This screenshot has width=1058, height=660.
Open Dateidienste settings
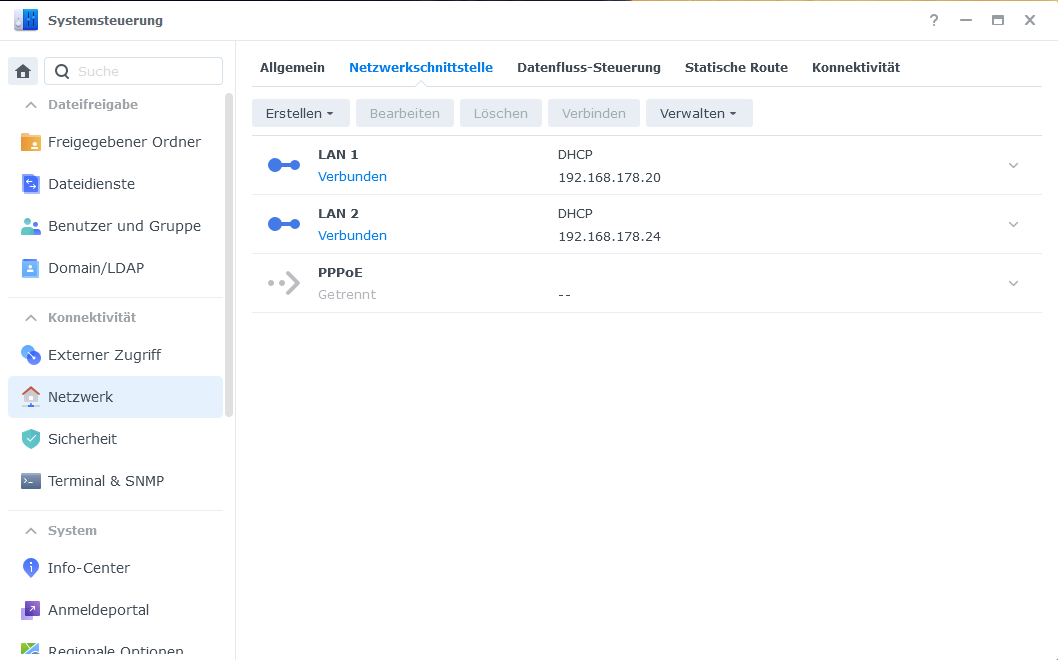coord(115,184)
